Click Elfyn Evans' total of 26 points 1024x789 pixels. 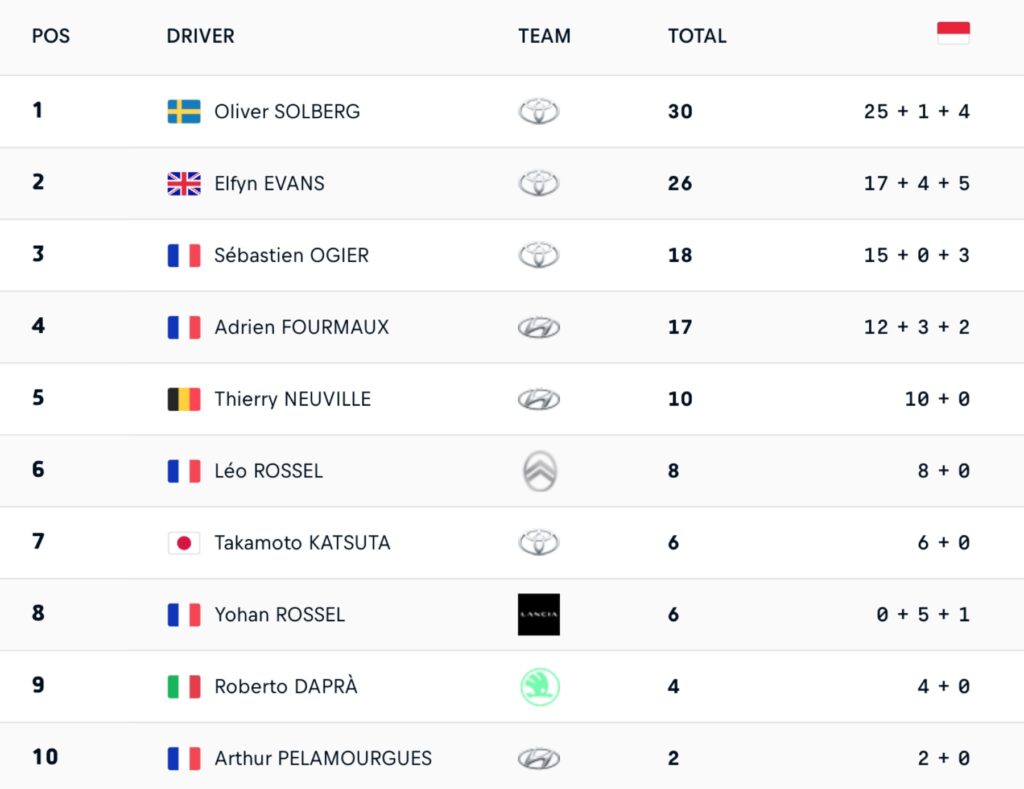coord(680,183)
